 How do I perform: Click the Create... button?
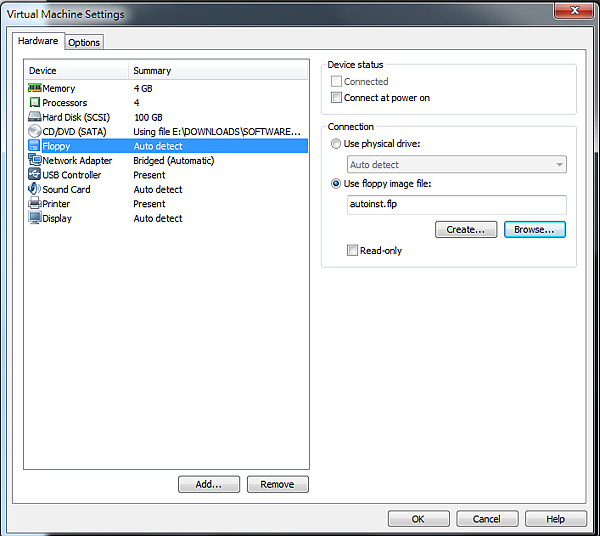(466, 230)
